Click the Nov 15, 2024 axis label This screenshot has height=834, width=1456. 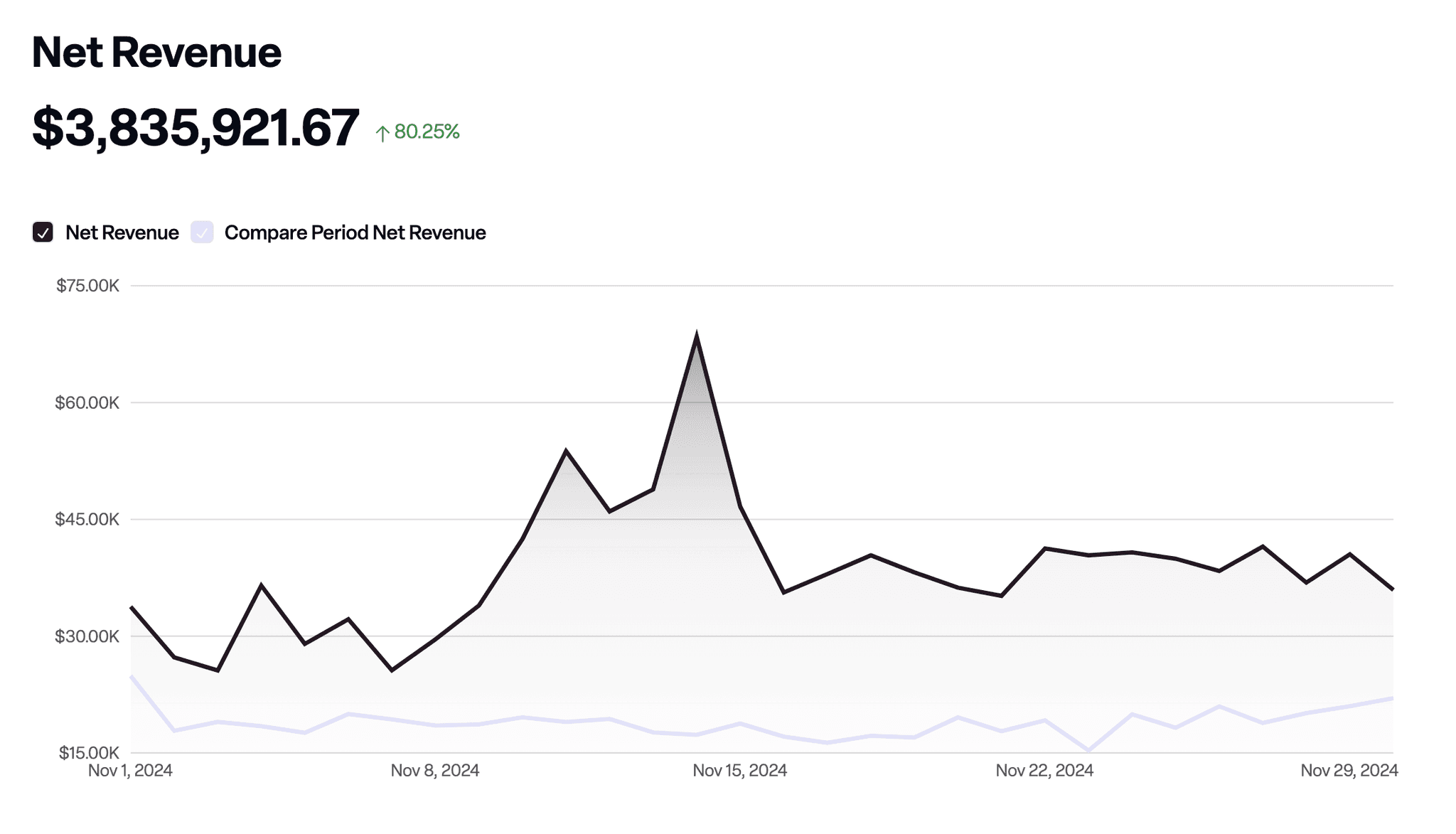click(x=740, y=771)
